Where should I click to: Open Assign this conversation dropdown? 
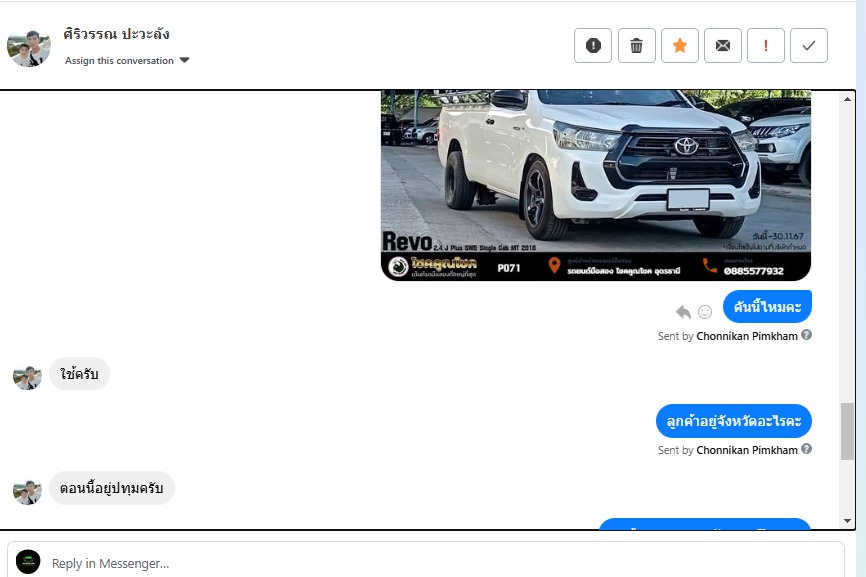coord(127,60)
